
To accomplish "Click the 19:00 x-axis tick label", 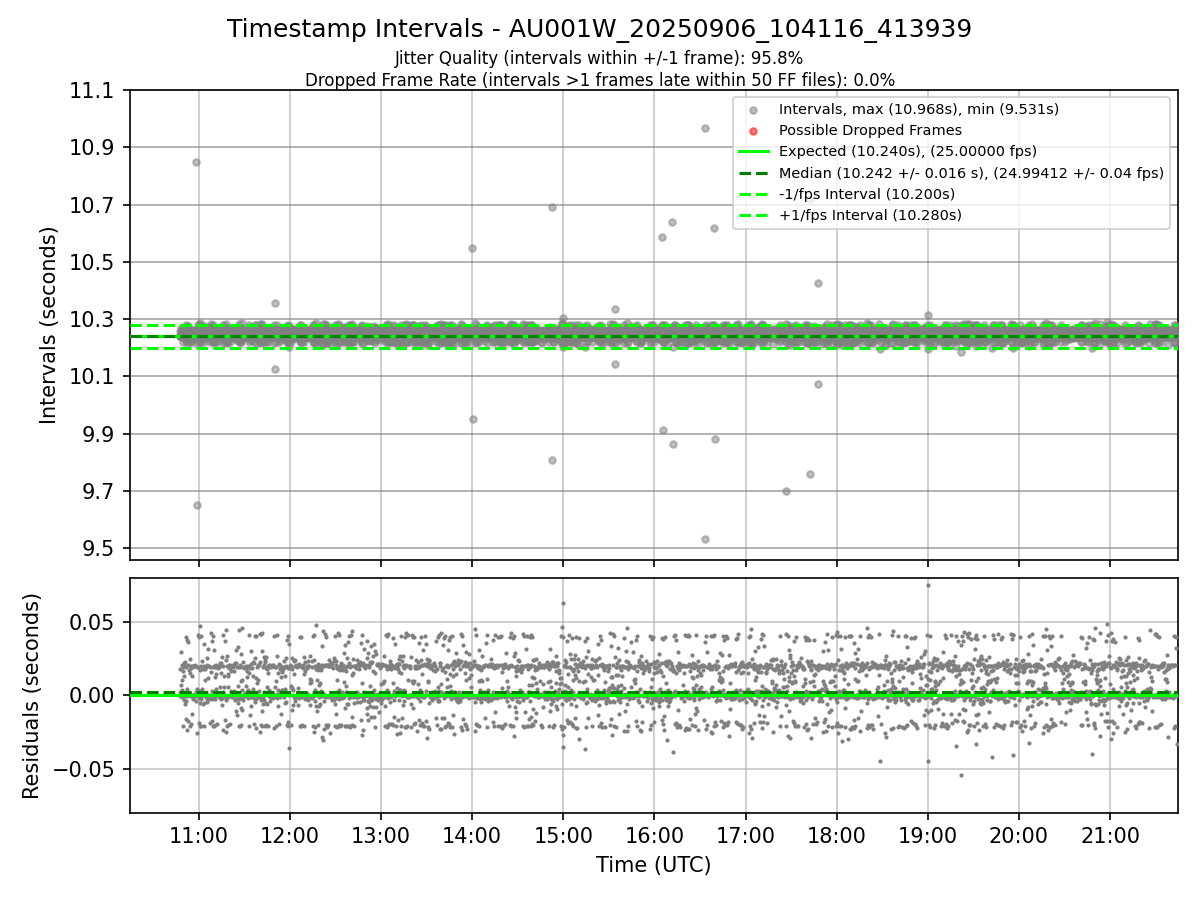I will (927, 834).
